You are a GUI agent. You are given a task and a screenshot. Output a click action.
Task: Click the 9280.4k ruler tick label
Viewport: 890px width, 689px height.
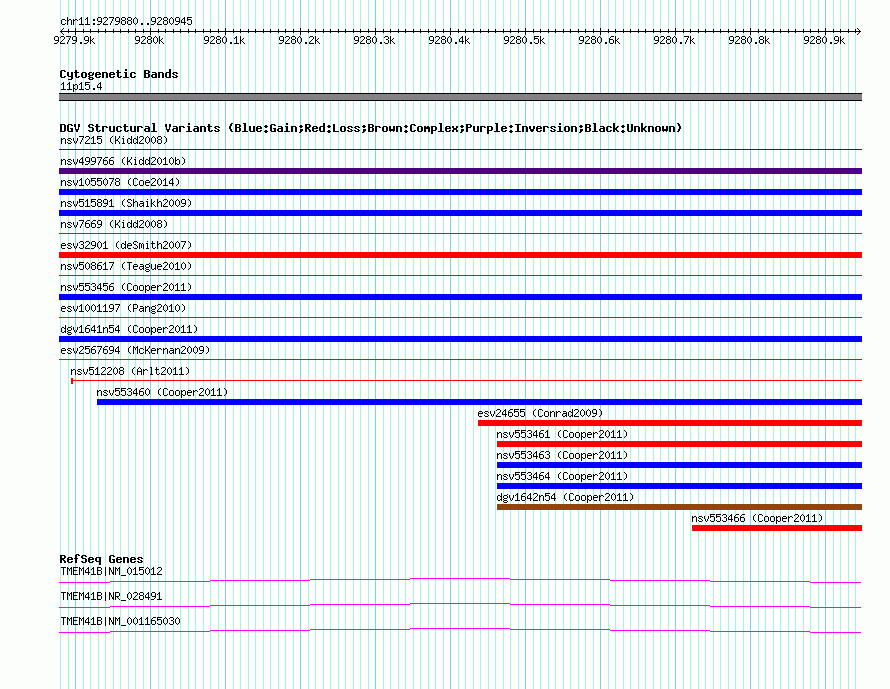[449, 40]
